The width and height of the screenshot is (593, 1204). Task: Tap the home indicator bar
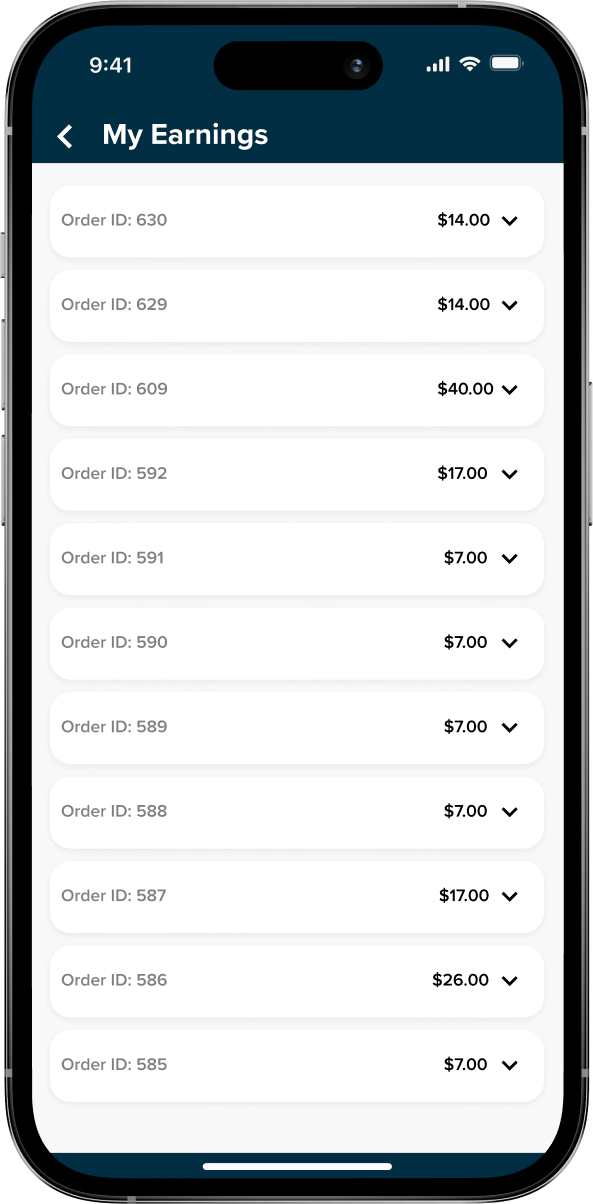point(297,1166)
